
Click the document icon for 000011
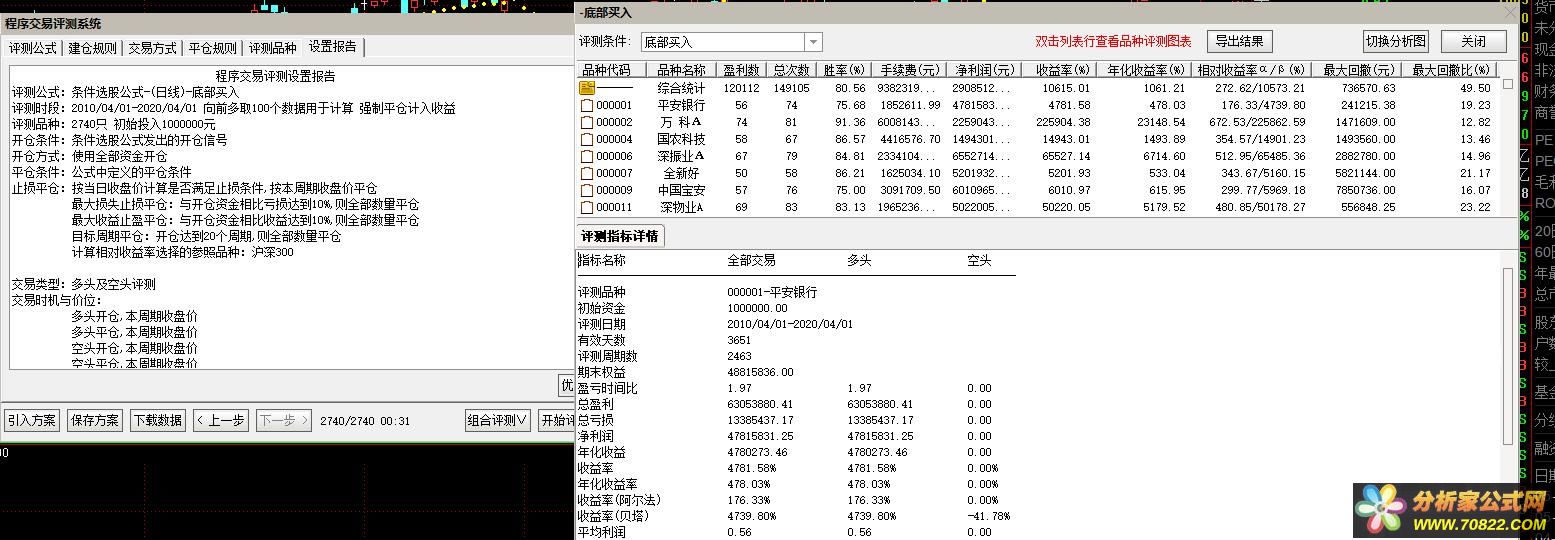pos(587,207)
